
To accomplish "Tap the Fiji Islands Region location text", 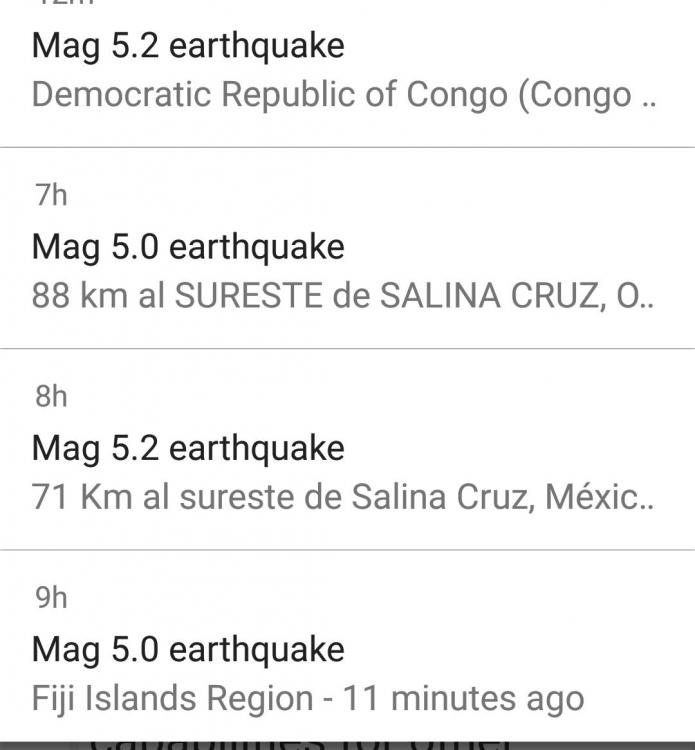I will pyautogui.click(x=172, y=698).
